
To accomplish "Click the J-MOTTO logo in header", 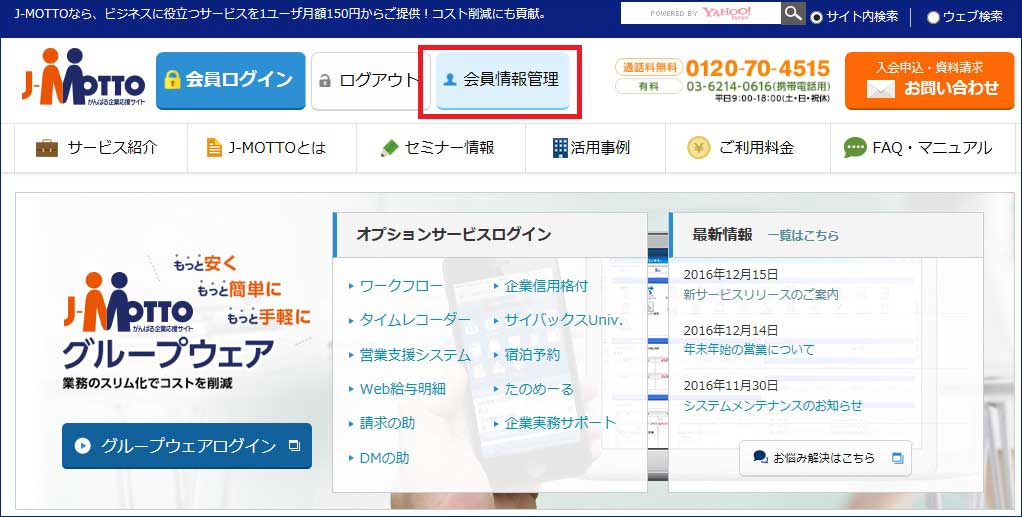I will (x=83, y=77).
